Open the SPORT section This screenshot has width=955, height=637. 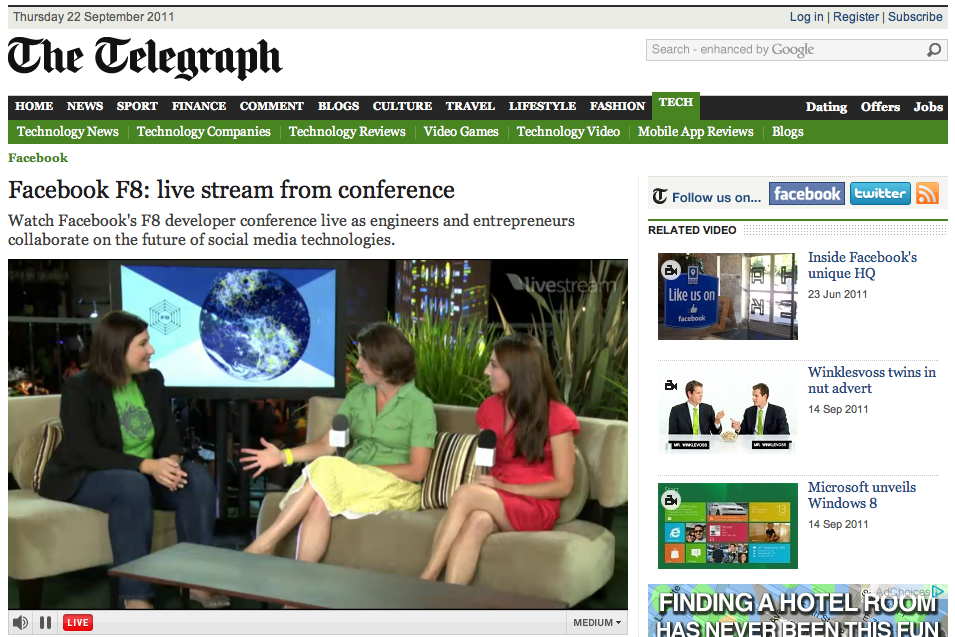tap(137, 106)
